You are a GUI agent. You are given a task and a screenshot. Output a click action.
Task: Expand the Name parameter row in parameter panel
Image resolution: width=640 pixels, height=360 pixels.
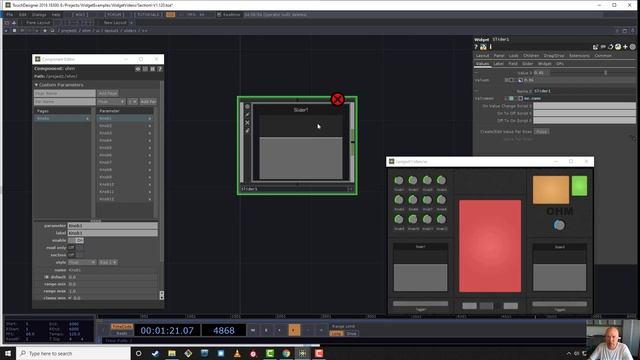point(476,91)
